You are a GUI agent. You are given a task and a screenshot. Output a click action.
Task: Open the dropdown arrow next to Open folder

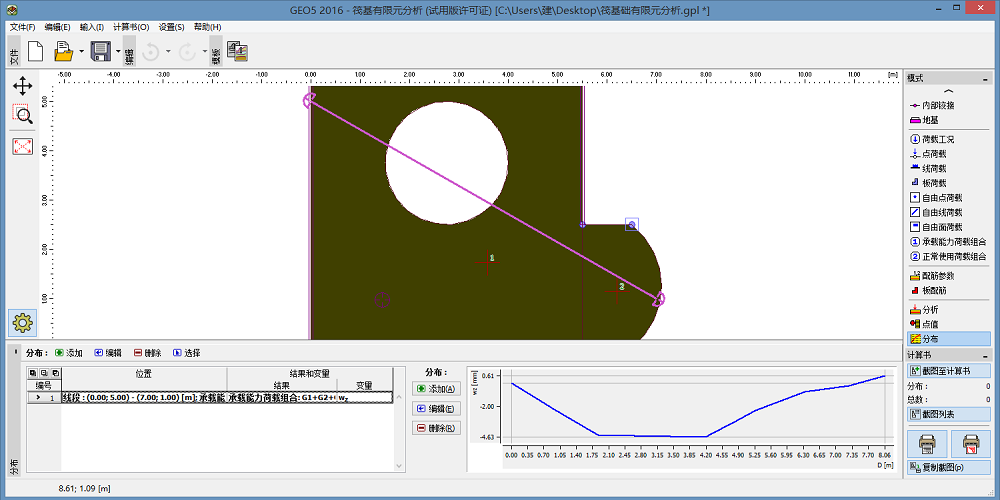point(82,51)
